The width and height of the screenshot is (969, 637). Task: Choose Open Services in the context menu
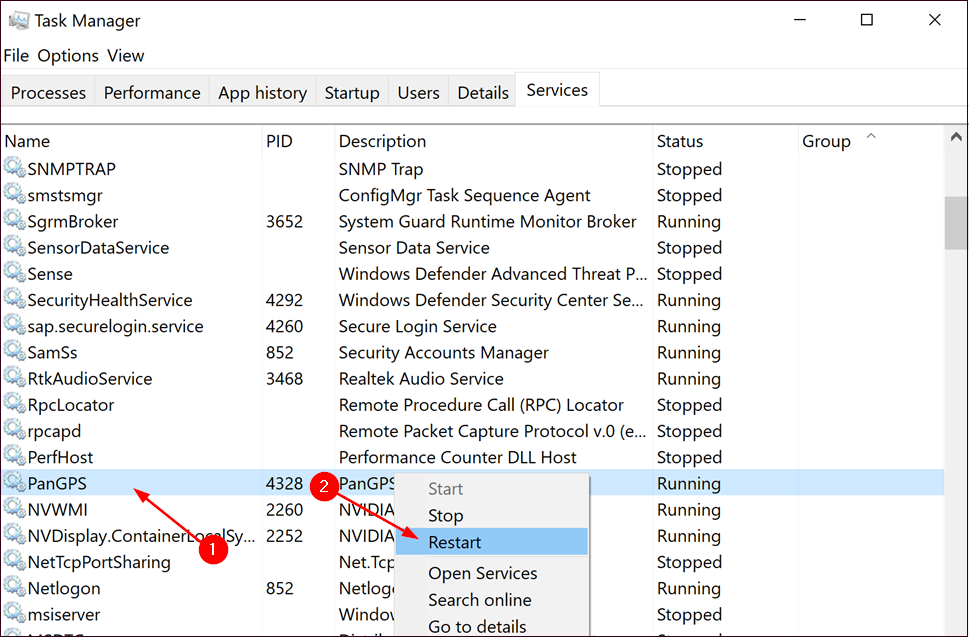(492, 573)
